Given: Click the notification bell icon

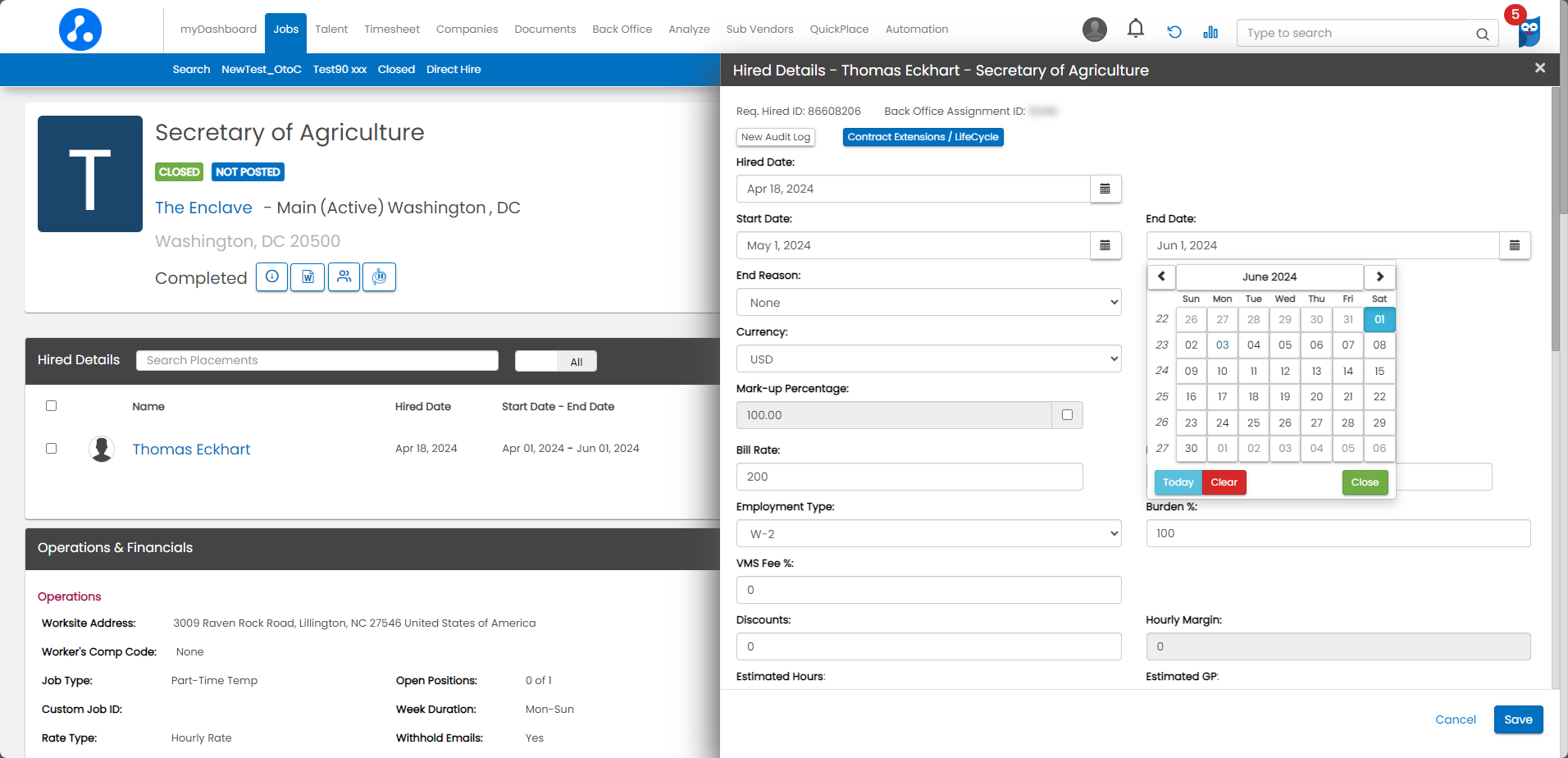Looking at the screenshot, I should pyautogui.click(x=1135, y=30).
